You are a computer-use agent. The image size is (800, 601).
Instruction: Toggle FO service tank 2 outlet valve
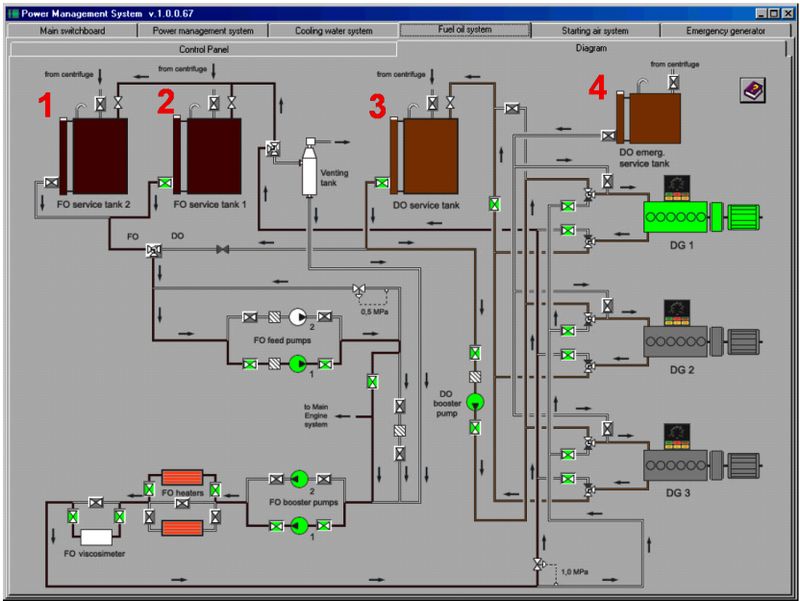tap(52, 182)
